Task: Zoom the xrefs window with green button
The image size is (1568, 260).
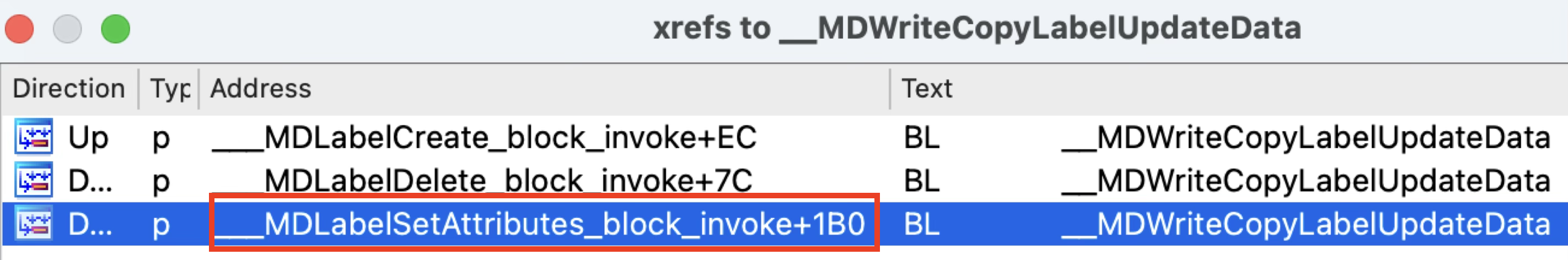Action: click(116, 29)
